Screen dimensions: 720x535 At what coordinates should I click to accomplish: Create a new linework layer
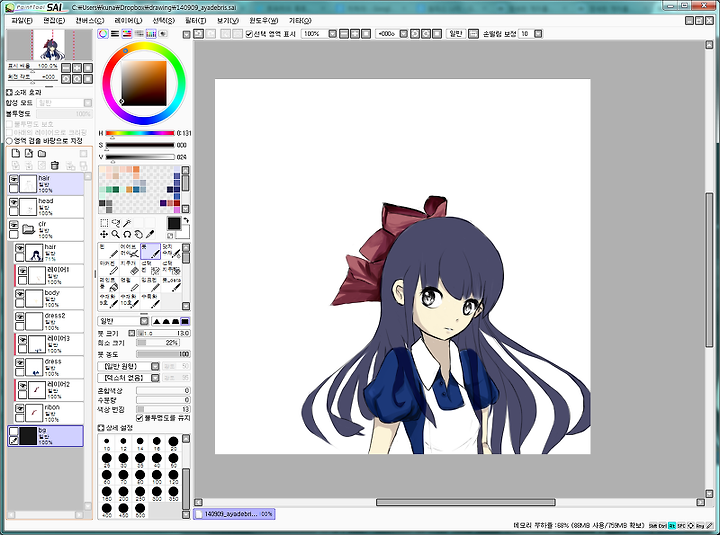point(28,153)
